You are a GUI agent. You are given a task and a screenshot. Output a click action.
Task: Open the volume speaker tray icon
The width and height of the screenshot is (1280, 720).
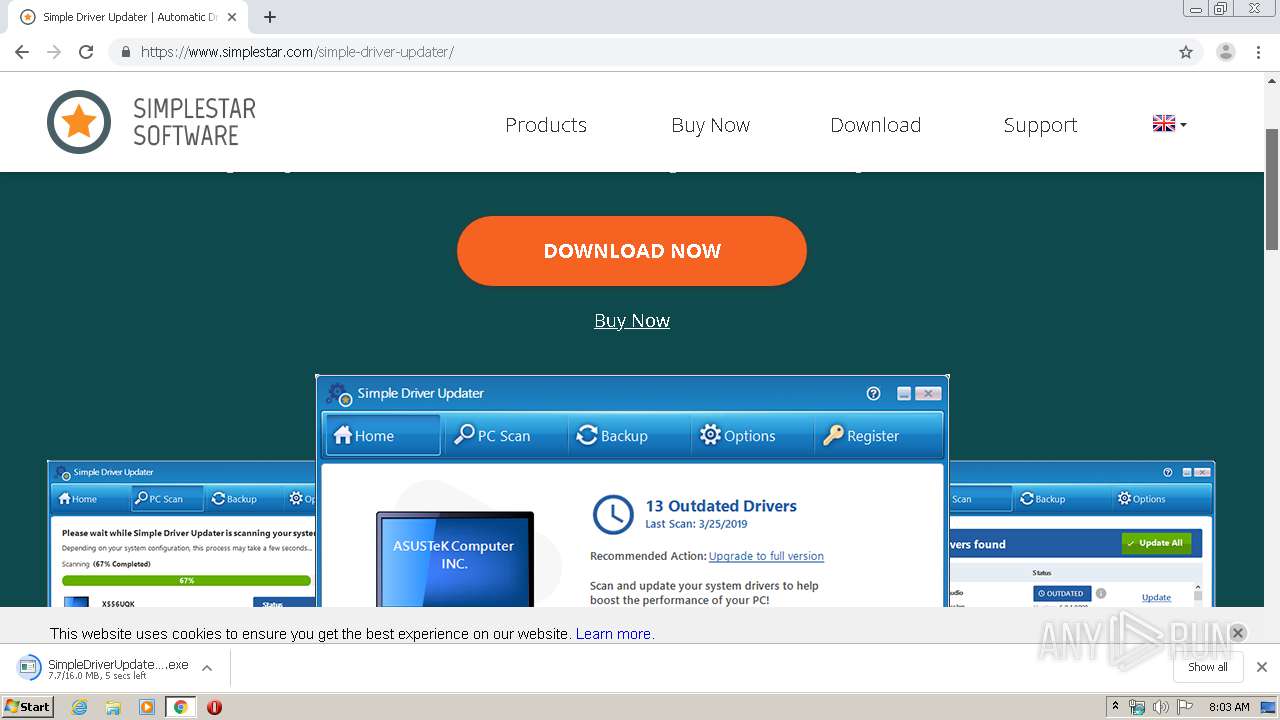coord(1160,707)
